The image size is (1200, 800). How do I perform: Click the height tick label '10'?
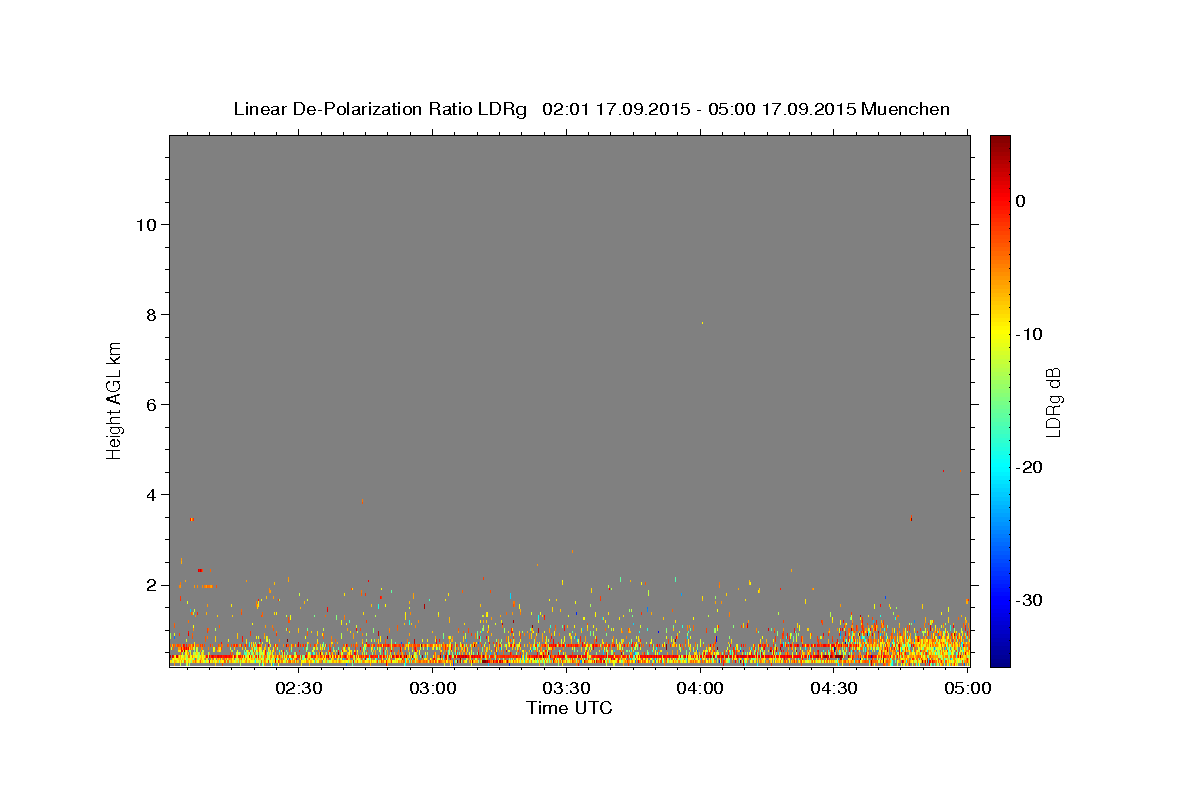146,224
